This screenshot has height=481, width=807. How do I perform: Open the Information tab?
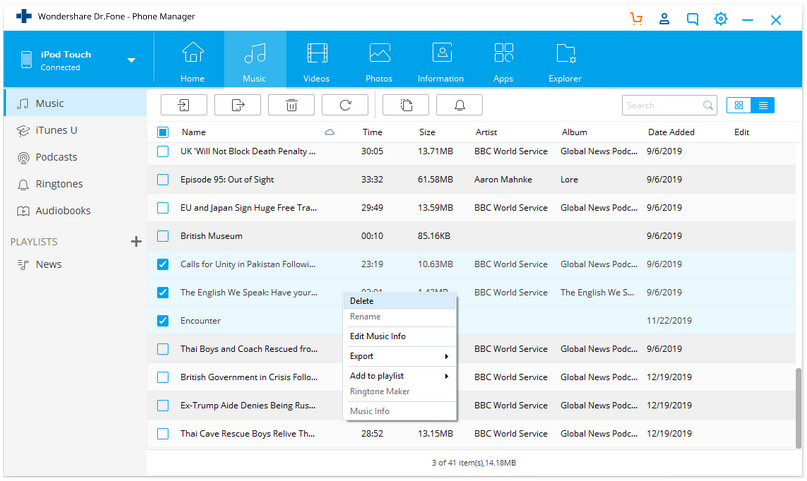point(441,62)
